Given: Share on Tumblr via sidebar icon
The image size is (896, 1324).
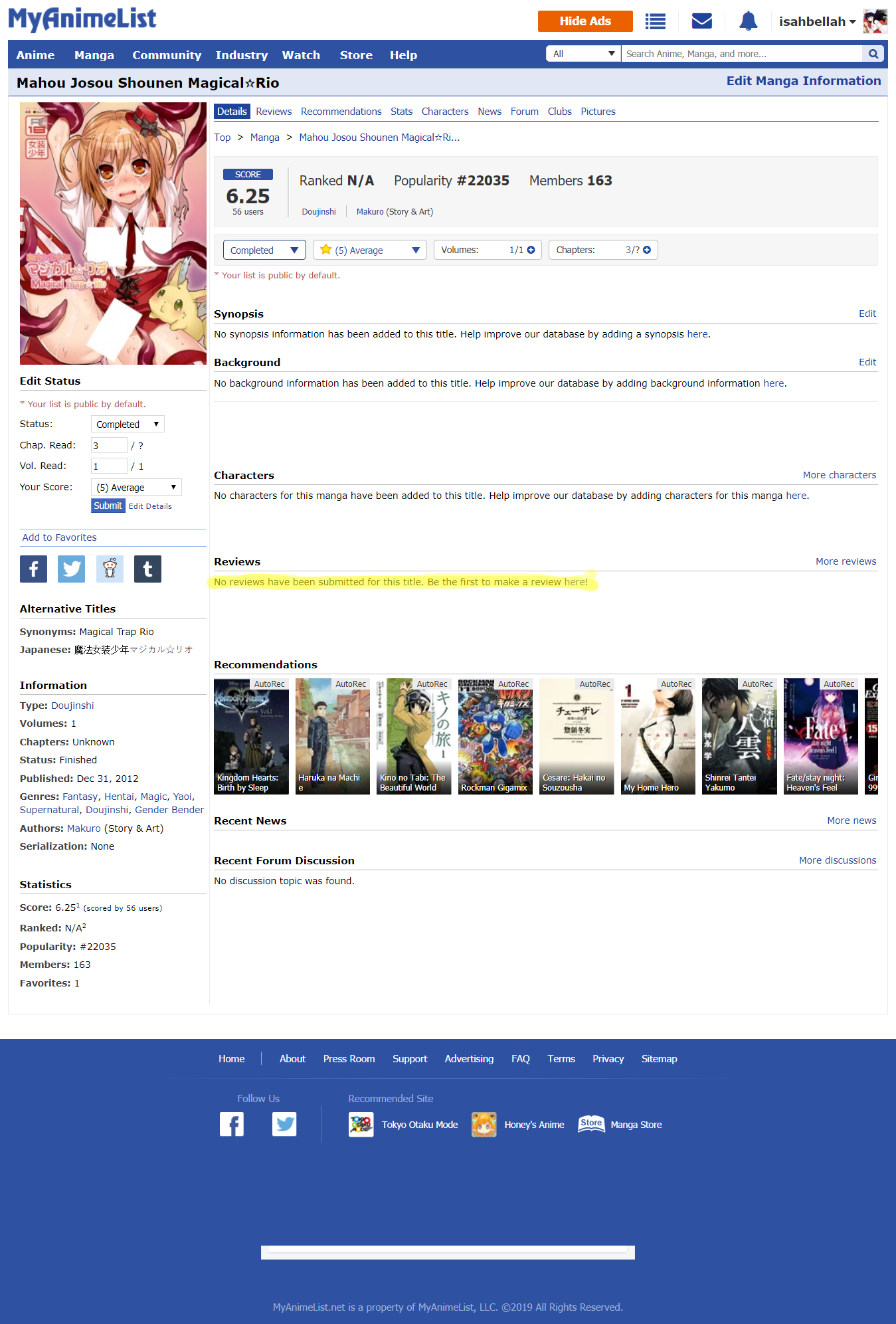Looking at the screenshot, I should (147, 569).
